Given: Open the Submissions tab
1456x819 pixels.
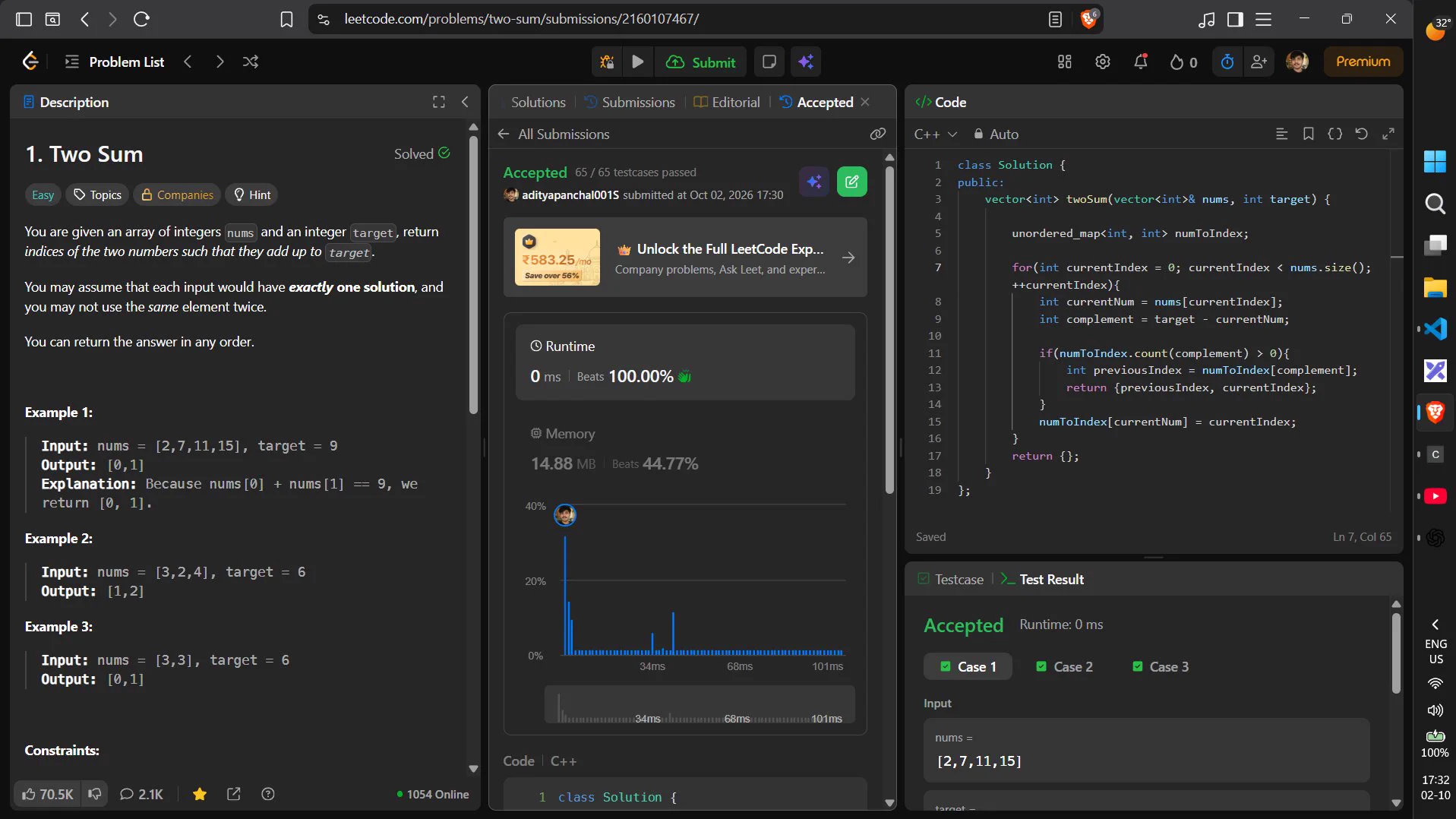Looking at the screenshot, I should [x=630, y=102].
